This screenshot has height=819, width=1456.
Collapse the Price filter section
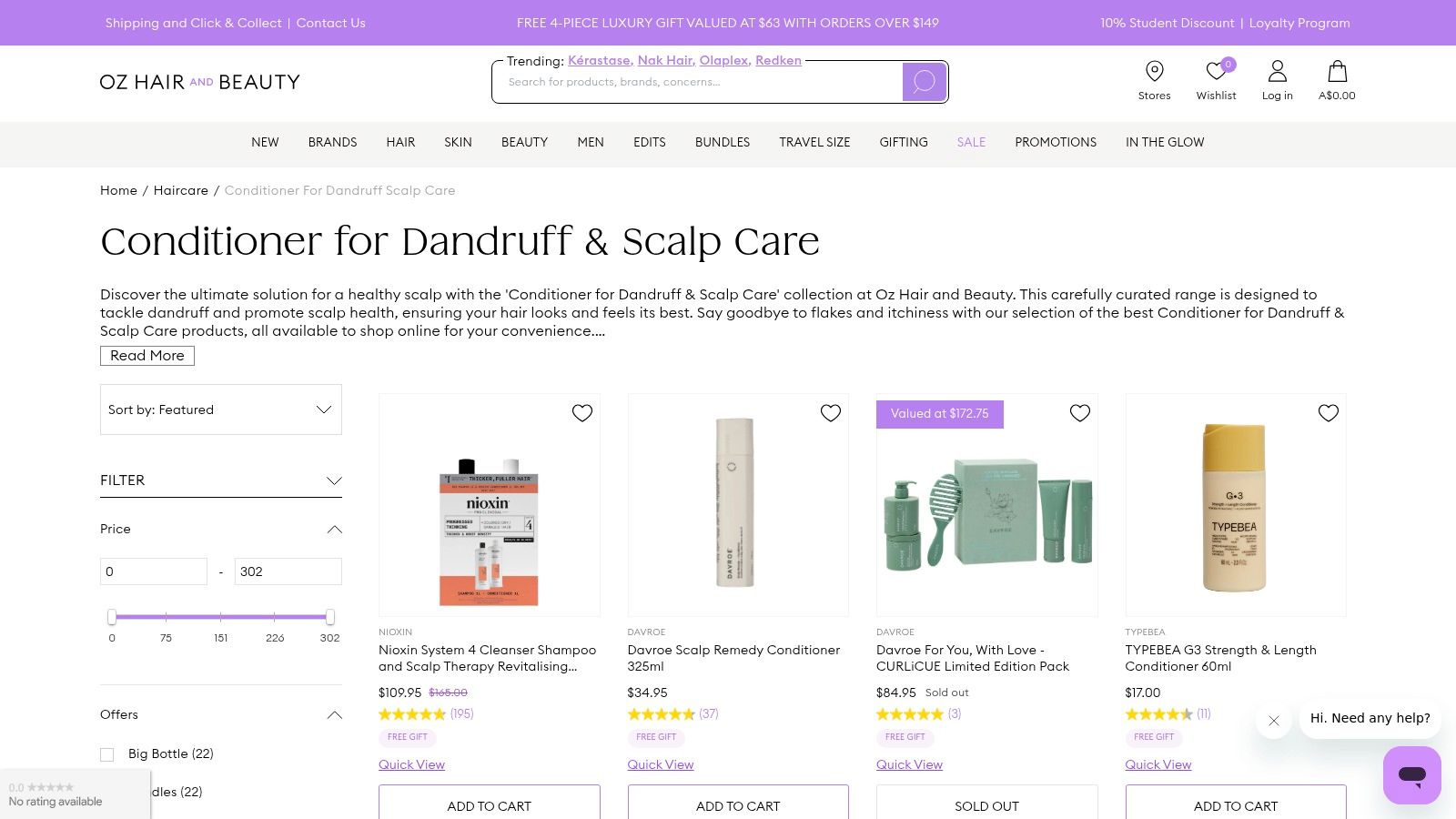point(334,530)
